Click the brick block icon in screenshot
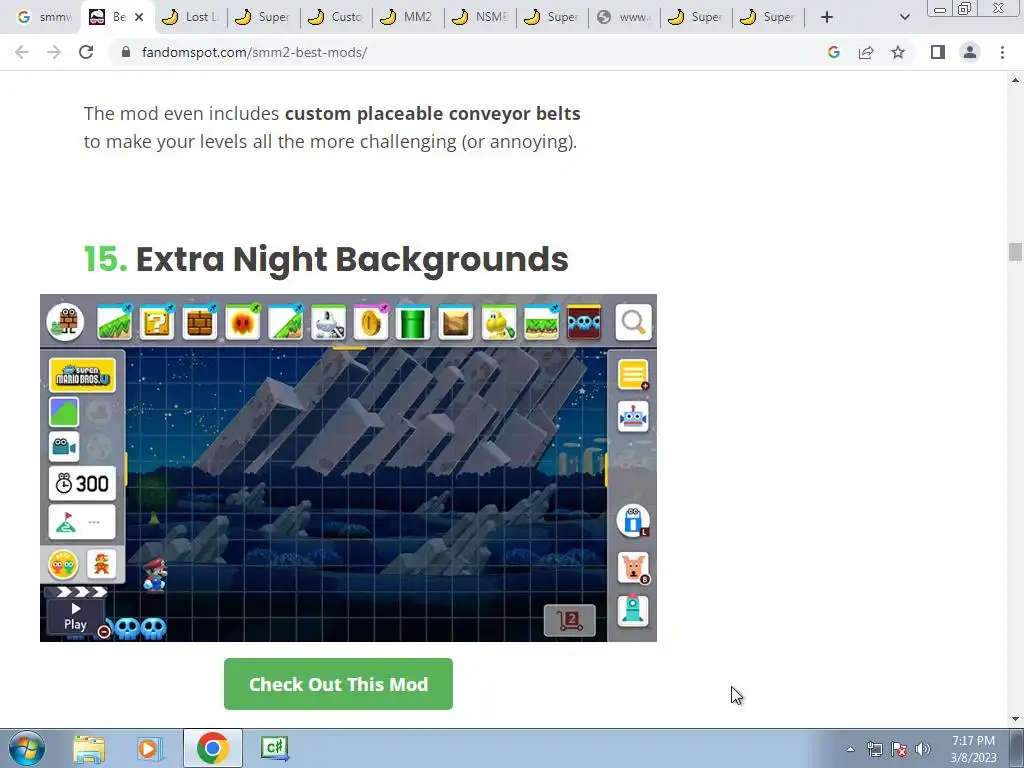Viewport: 1024px width, 768px height. 200,322
